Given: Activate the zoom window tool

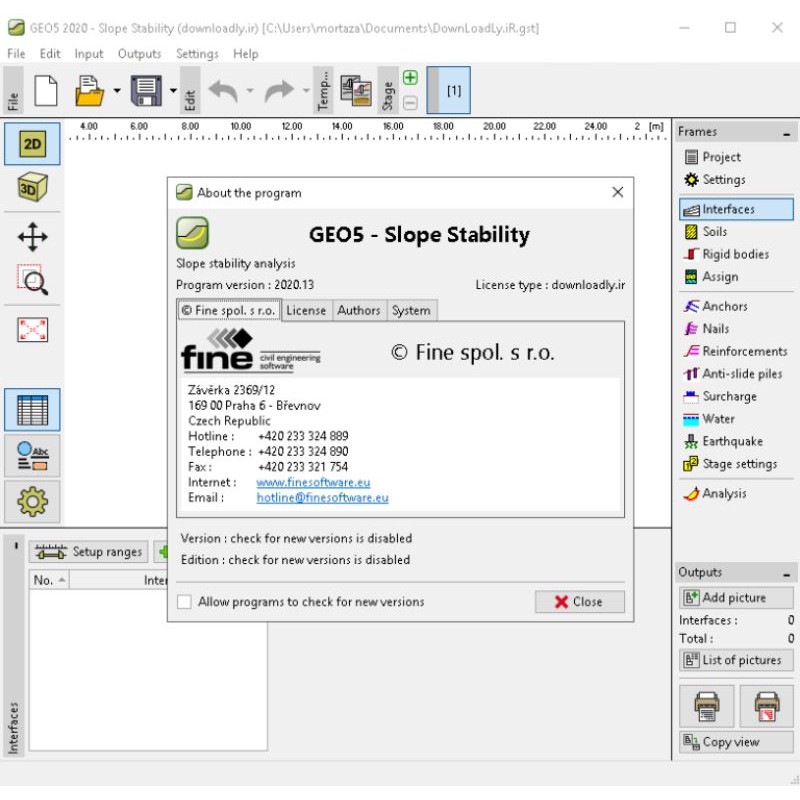Looking at the screenshot, I should point(32,280).
